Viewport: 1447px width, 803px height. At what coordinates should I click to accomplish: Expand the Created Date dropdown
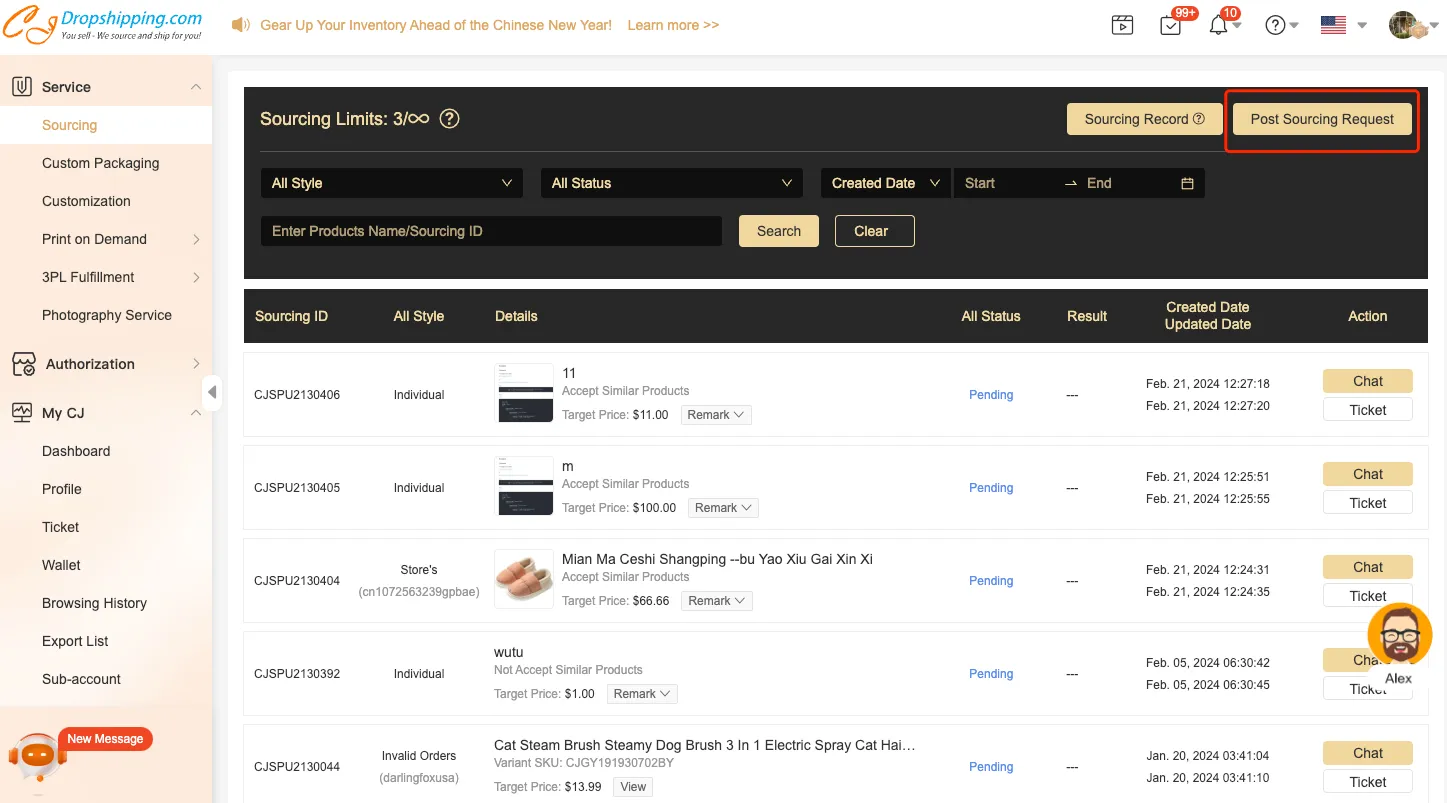click(x=885, y=183)
